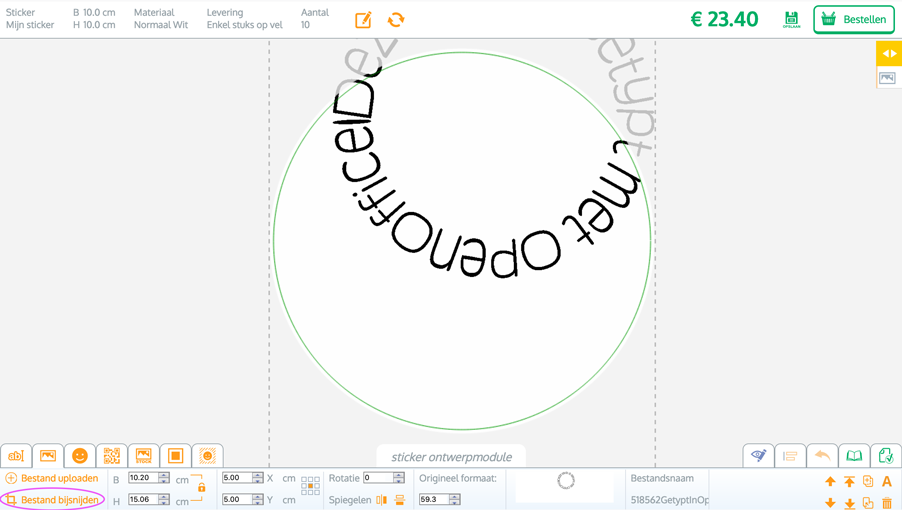Click the circular text thumbnail preview
Screen dimensions: 902x510
565,481
